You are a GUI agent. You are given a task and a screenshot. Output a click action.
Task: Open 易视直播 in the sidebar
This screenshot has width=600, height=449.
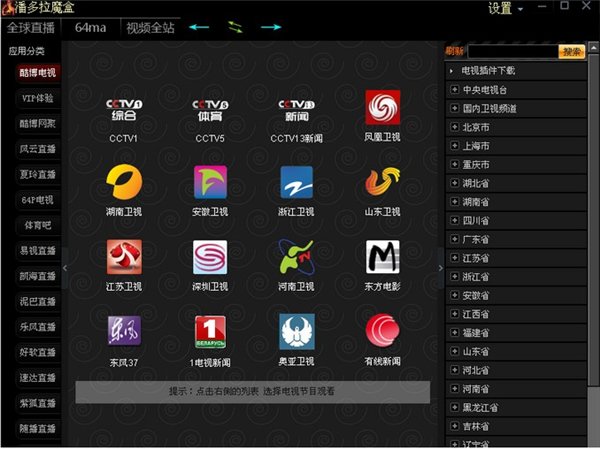38,251
